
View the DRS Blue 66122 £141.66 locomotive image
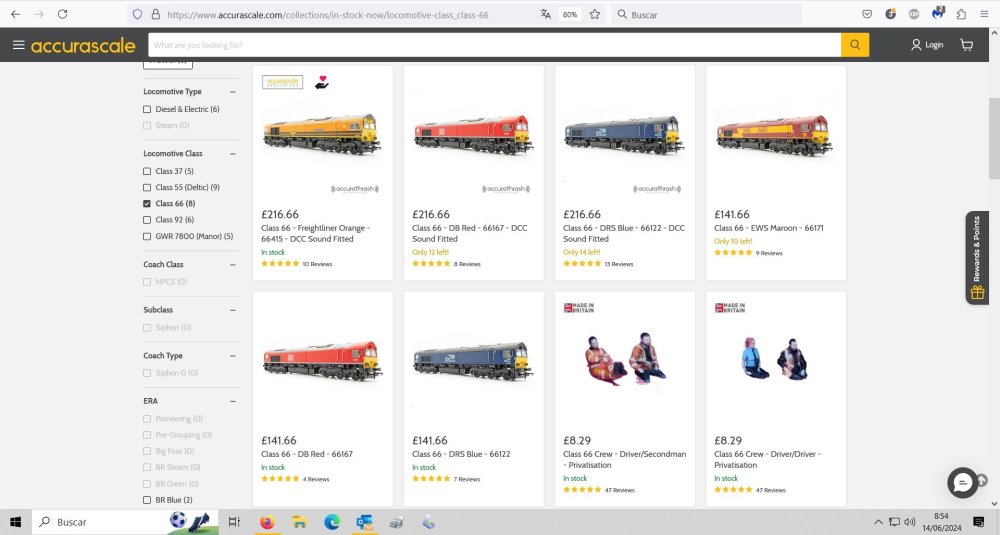click(473, 361)
